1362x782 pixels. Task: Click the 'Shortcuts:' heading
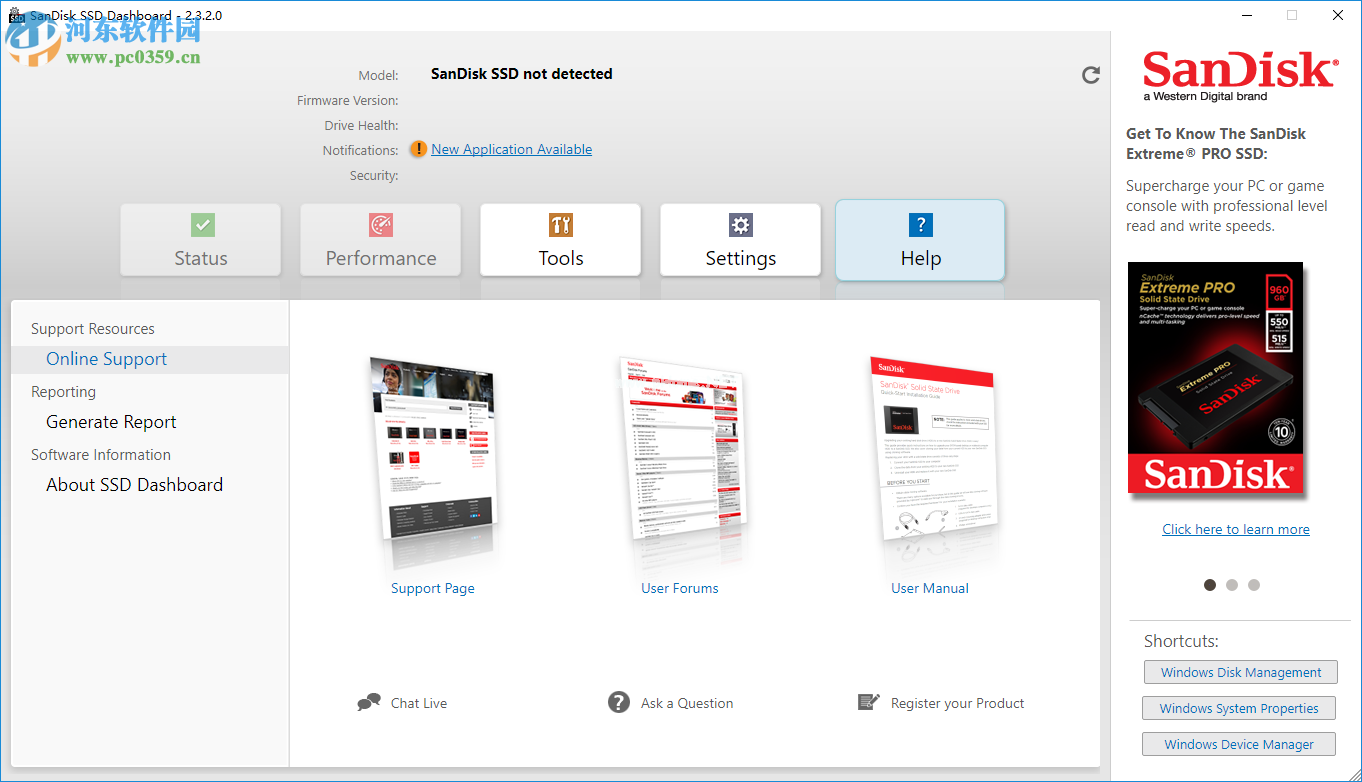pos(1181,641)
